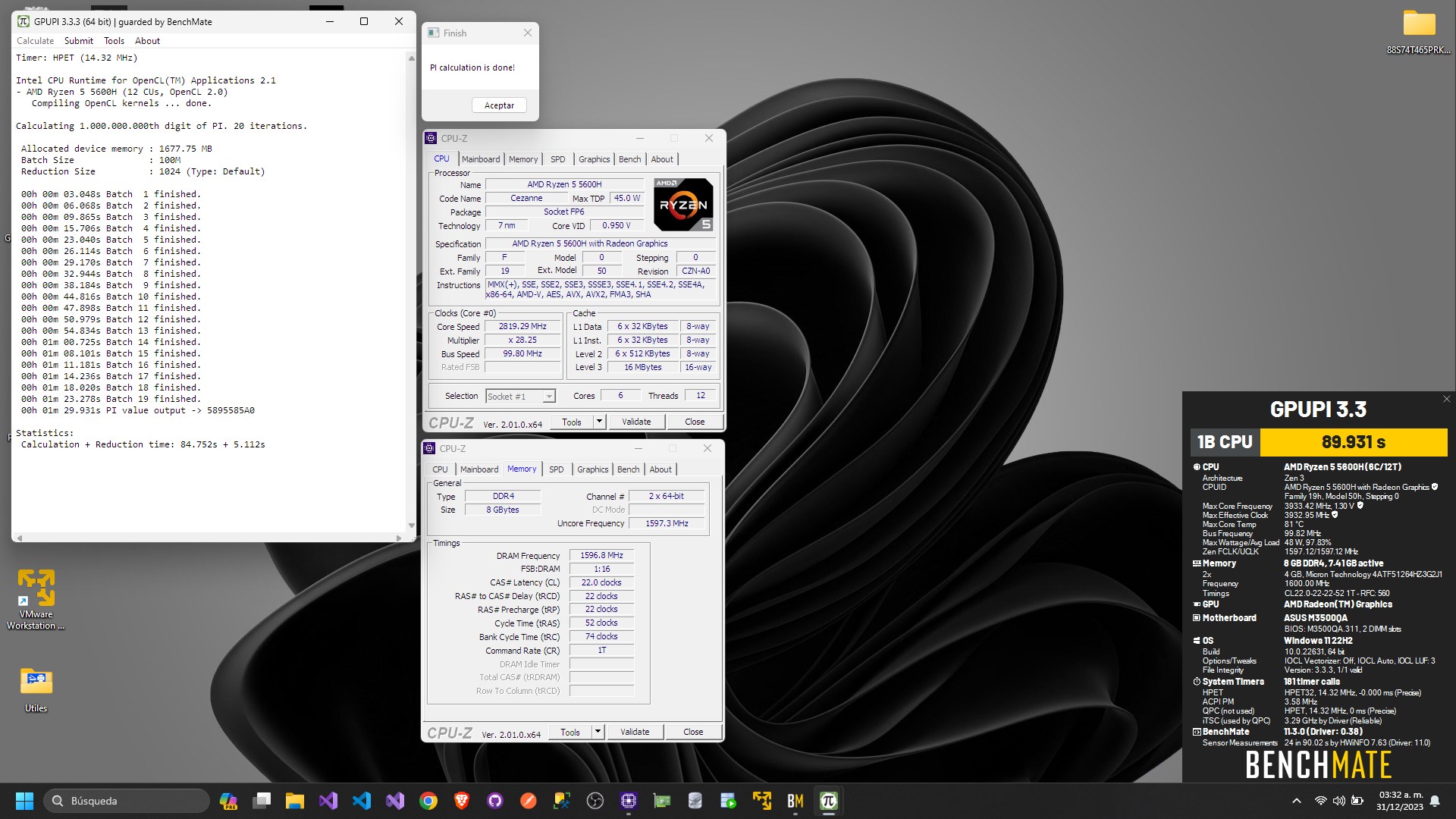Open GPUPI Tools menu
This screenshot has height=819, width=1456.
[114, 41]
